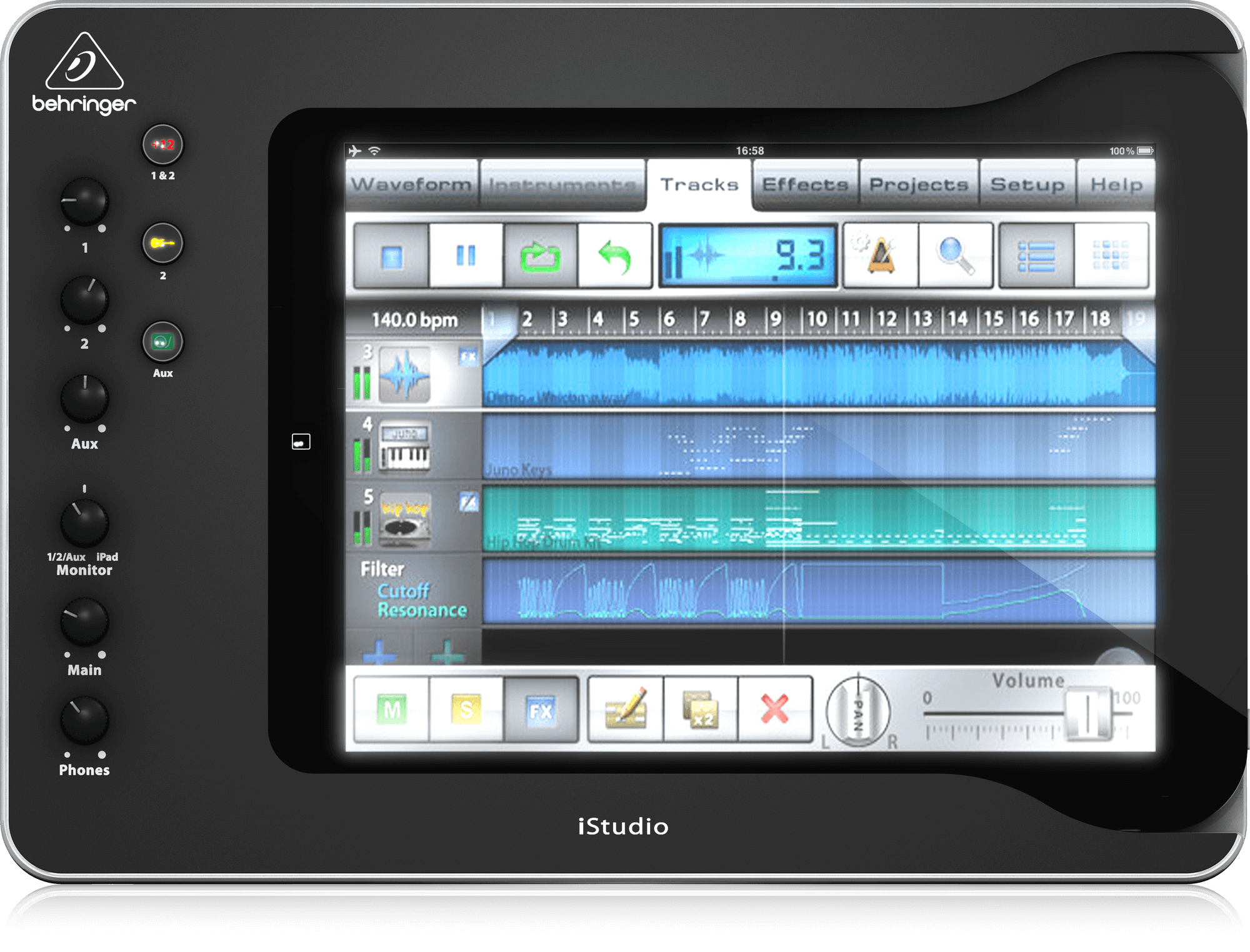Toggle the channel 2 guitar input button
Image resolution: width=1250 pixels, height=952 pixels.
point(162,243)
